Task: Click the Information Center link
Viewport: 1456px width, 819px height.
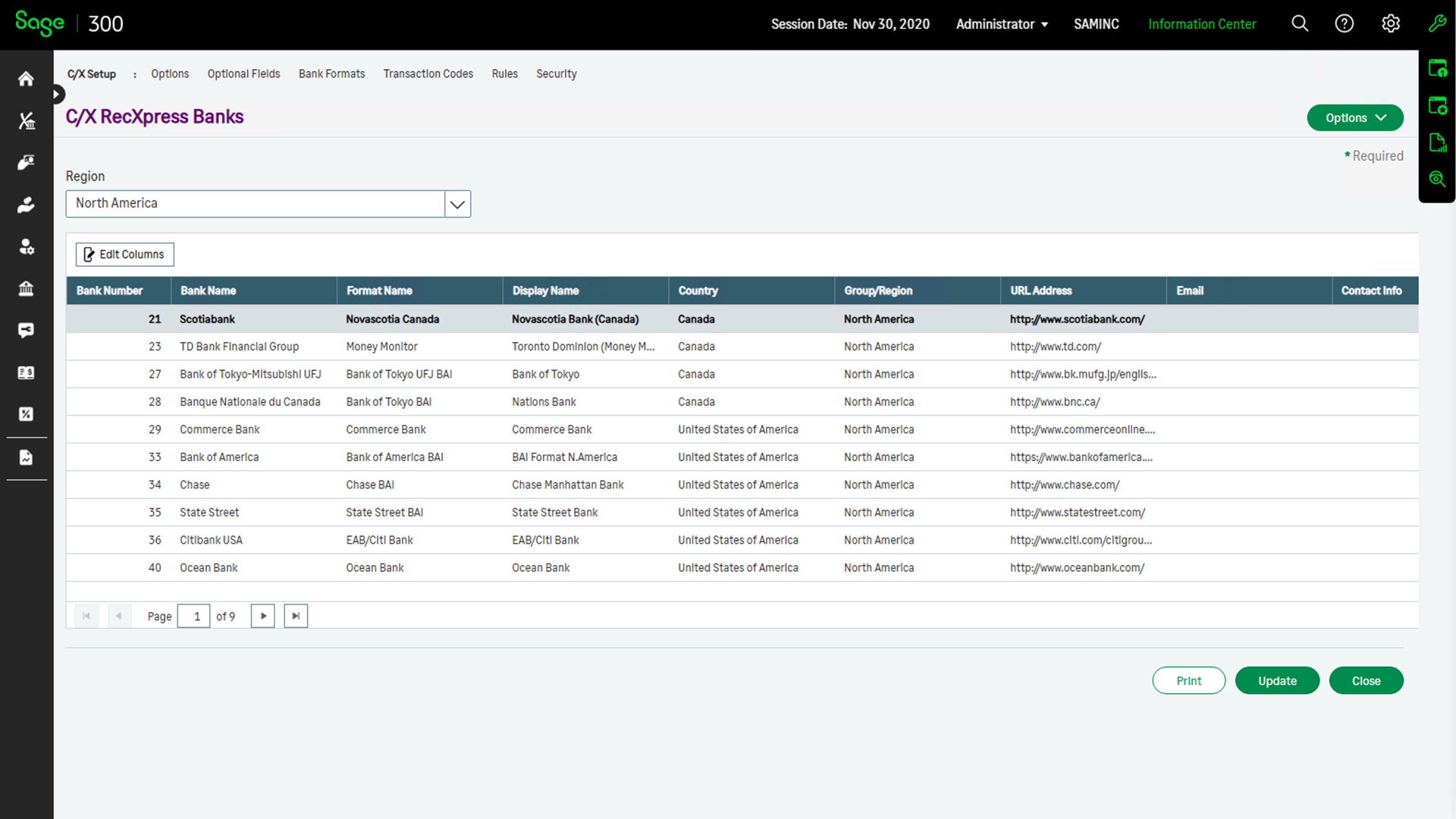Action: 1201,24
